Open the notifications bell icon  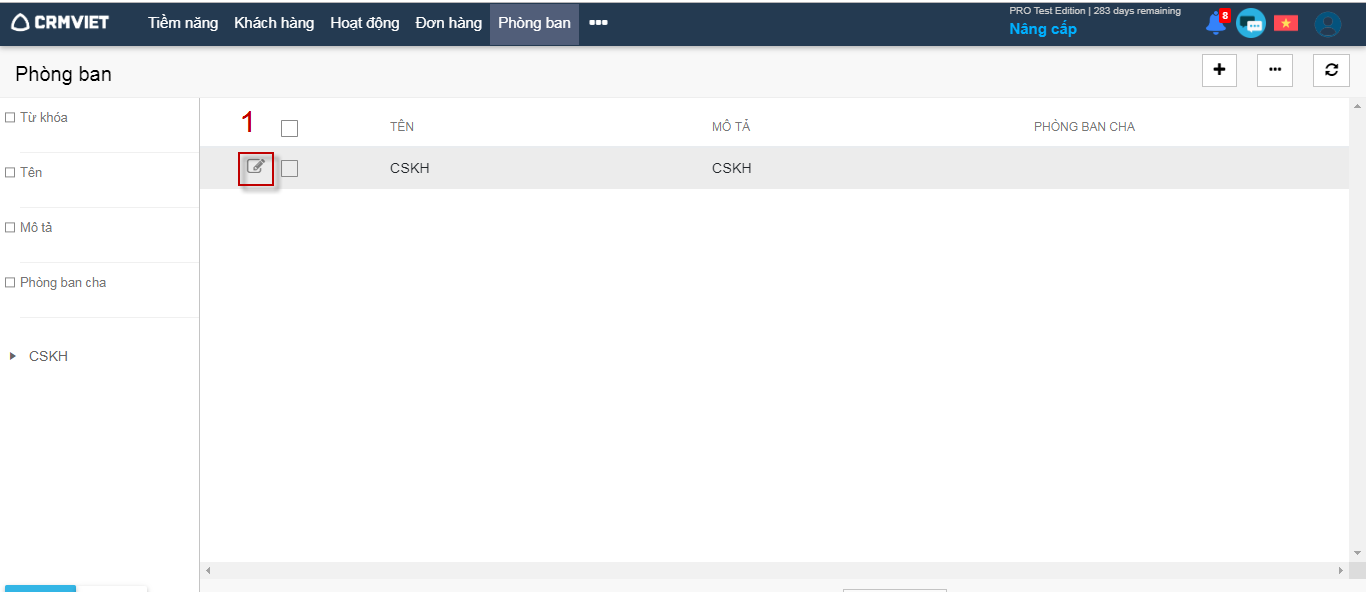1216,24
